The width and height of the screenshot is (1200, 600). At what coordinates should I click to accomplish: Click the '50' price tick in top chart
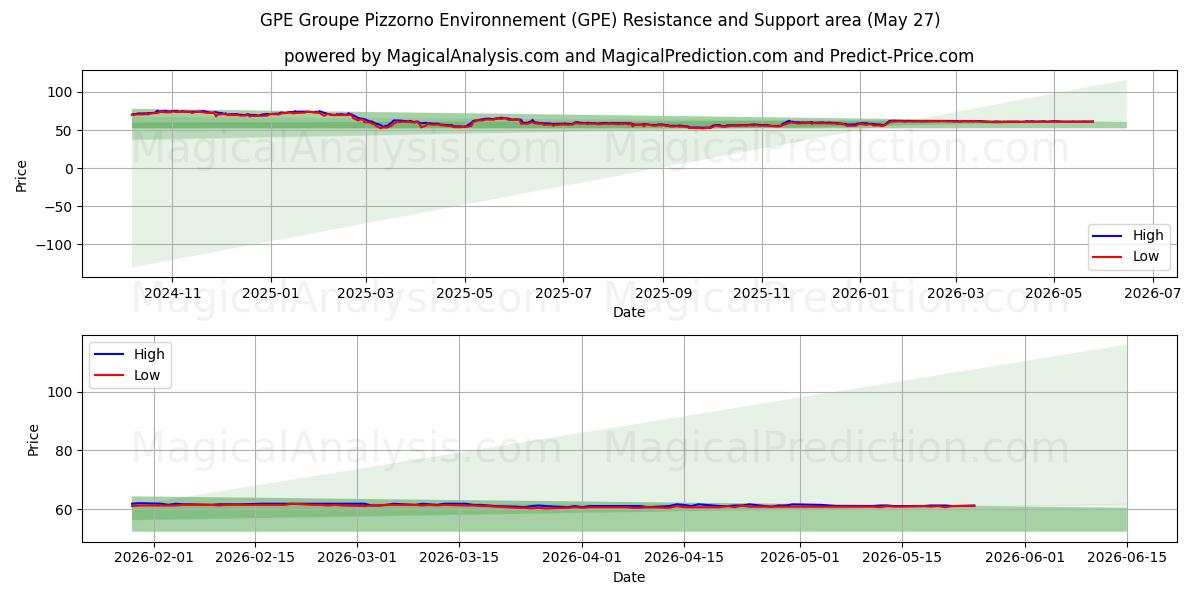(65, 131)
